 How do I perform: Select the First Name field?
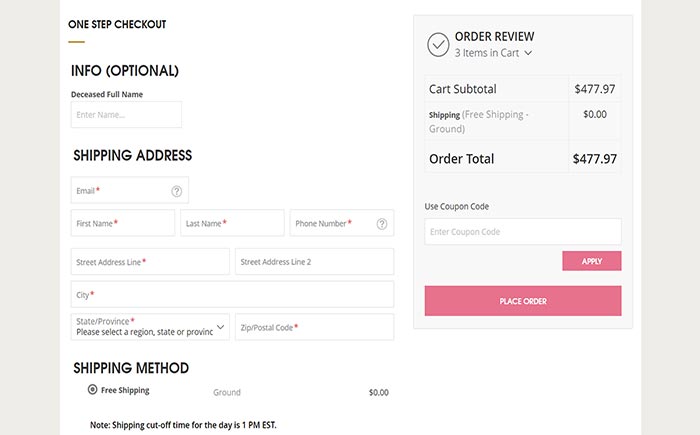coord(123,223)
